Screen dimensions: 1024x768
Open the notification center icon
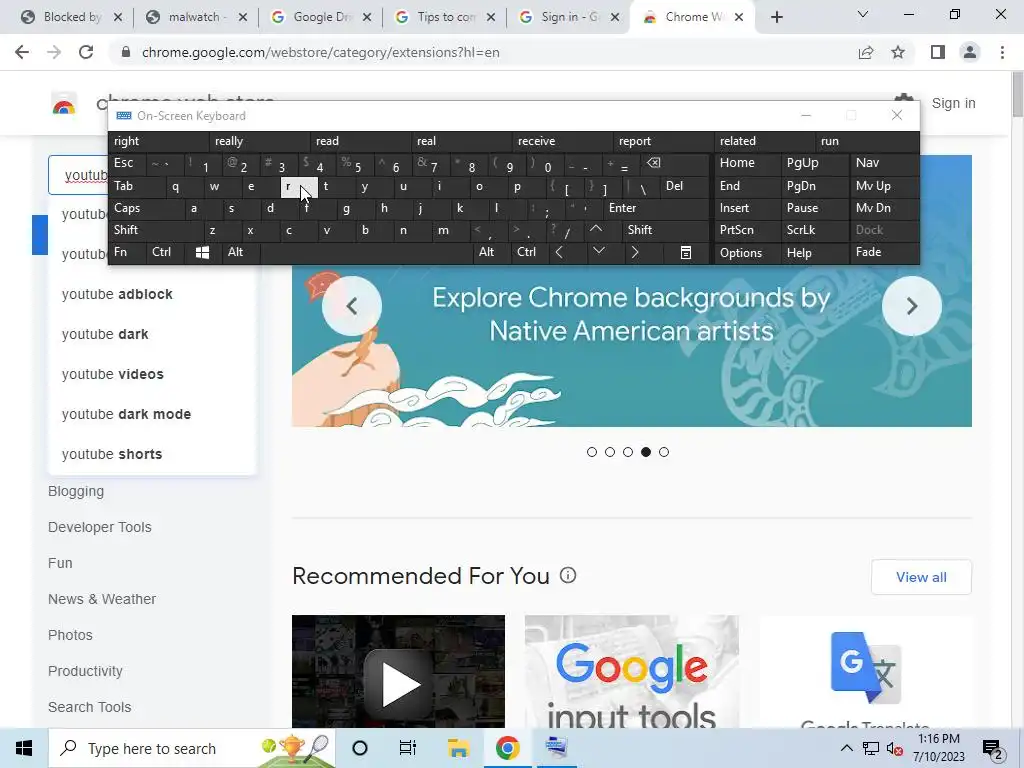(992, 748)
